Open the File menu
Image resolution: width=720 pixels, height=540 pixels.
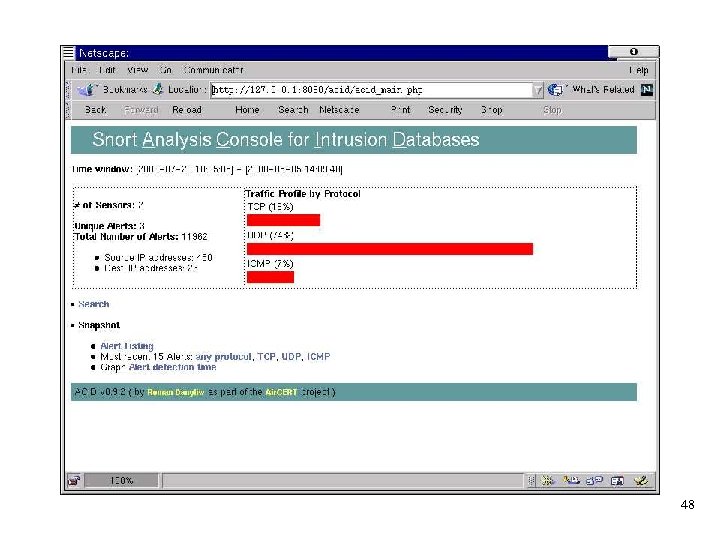click(79, 70)
